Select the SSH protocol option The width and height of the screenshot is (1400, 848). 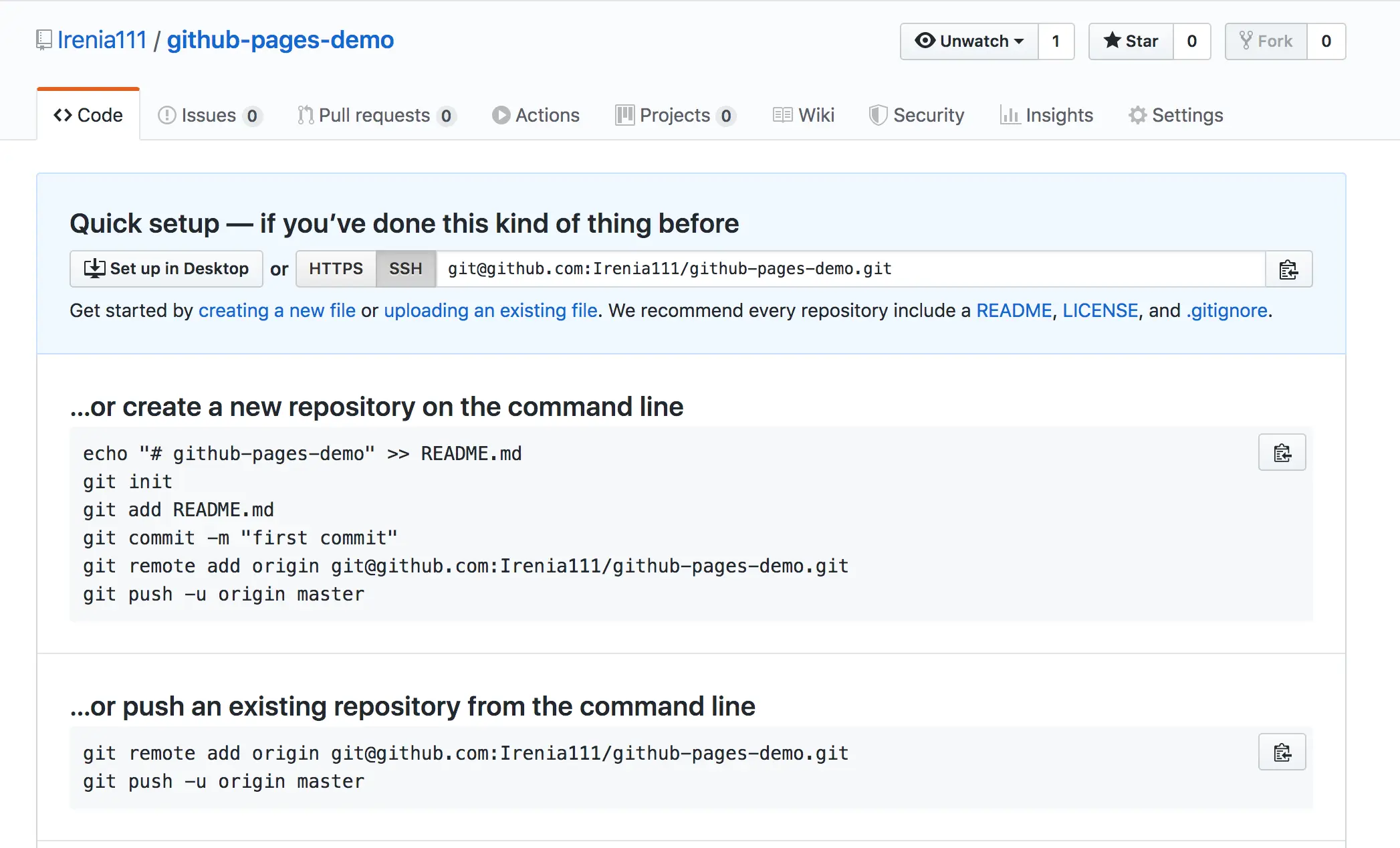pos(406,269)
